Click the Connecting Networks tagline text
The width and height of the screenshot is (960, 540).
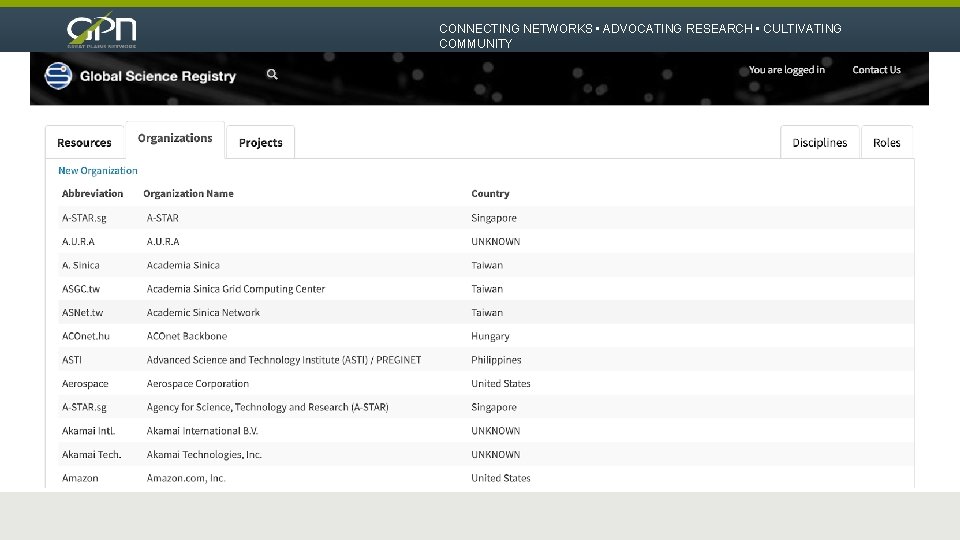[x=640, y=36]
